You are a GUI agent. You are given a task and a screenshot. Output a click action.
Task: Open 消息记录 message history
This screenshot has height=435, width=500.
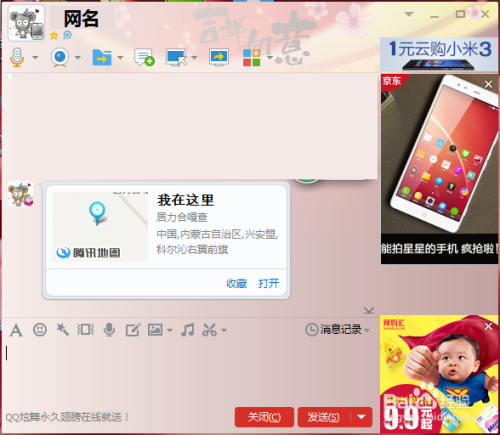334,330
